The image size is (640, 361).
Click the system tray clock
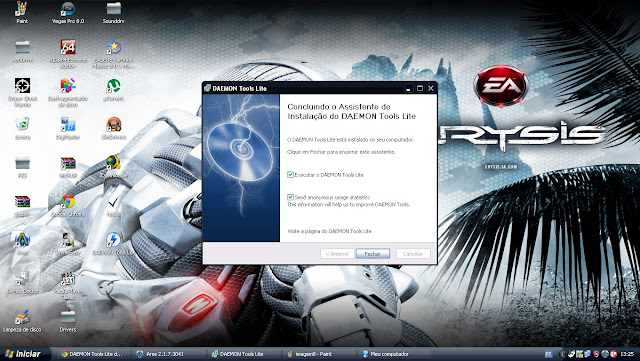click(x=627, y=354)
